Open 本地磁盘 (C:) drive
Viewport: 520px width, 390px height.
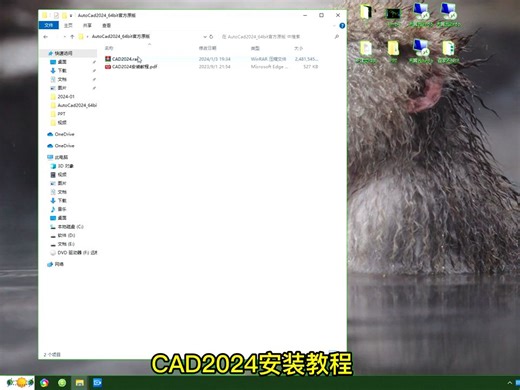[x=70, y=227]
